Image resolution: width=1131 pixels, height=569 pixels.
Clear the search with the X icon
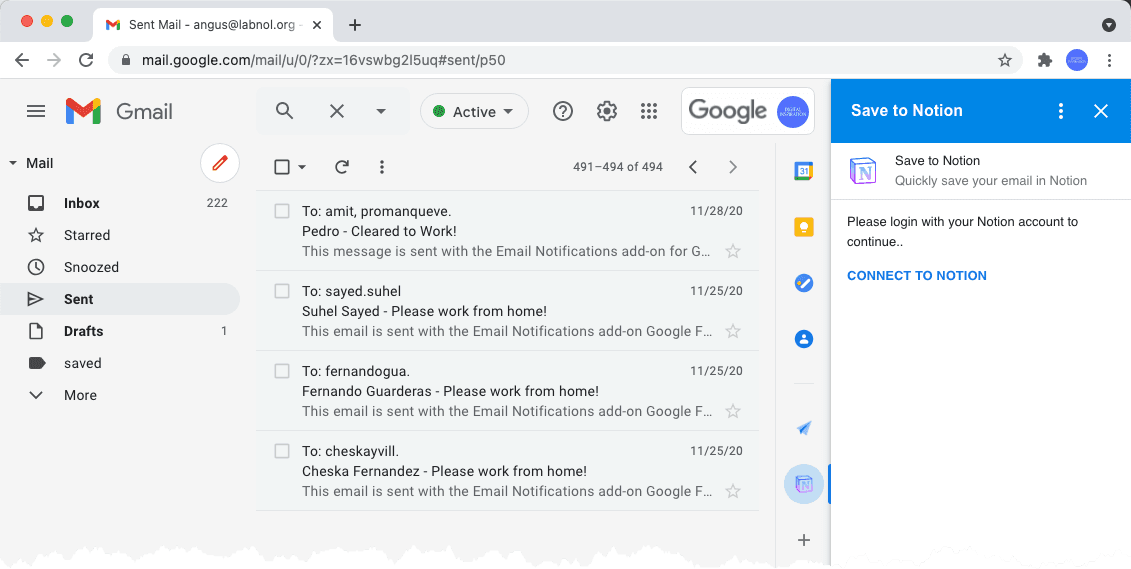coord(337,111)
